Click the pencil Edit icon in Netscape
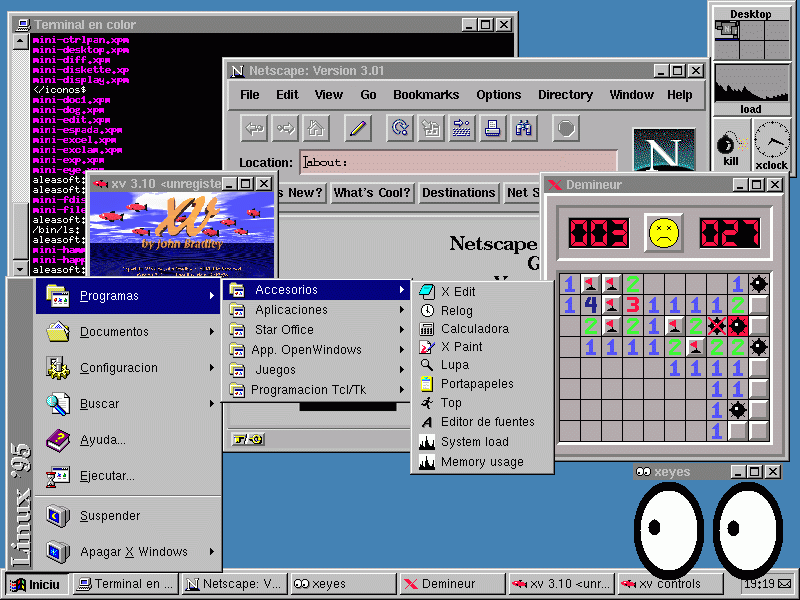 tap(358, 128)
